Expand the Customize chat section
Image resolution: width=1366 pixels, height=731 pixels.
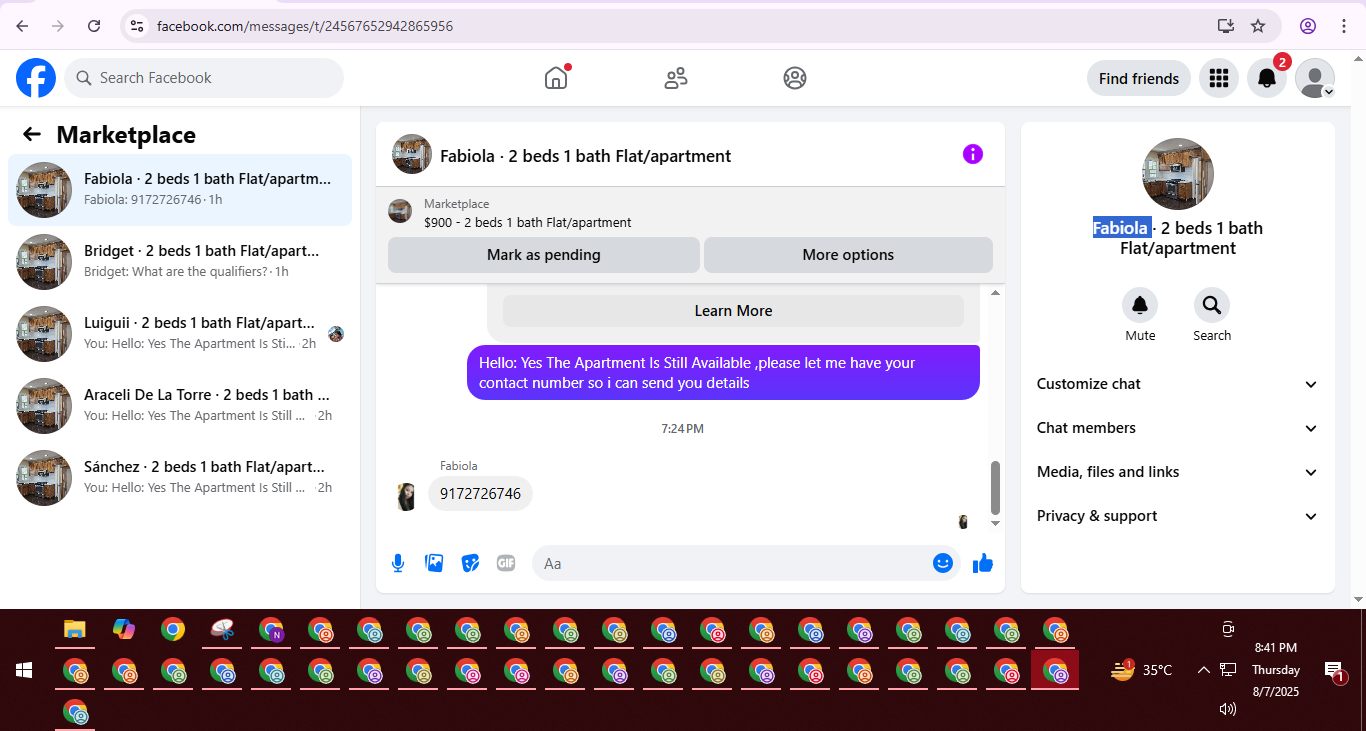[x=1178, y=384]
